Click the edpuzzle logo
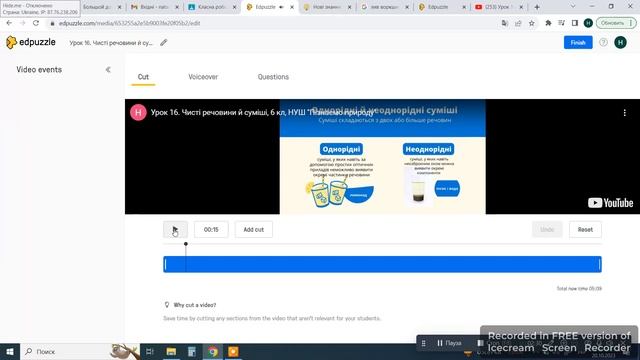 (31, 42)
